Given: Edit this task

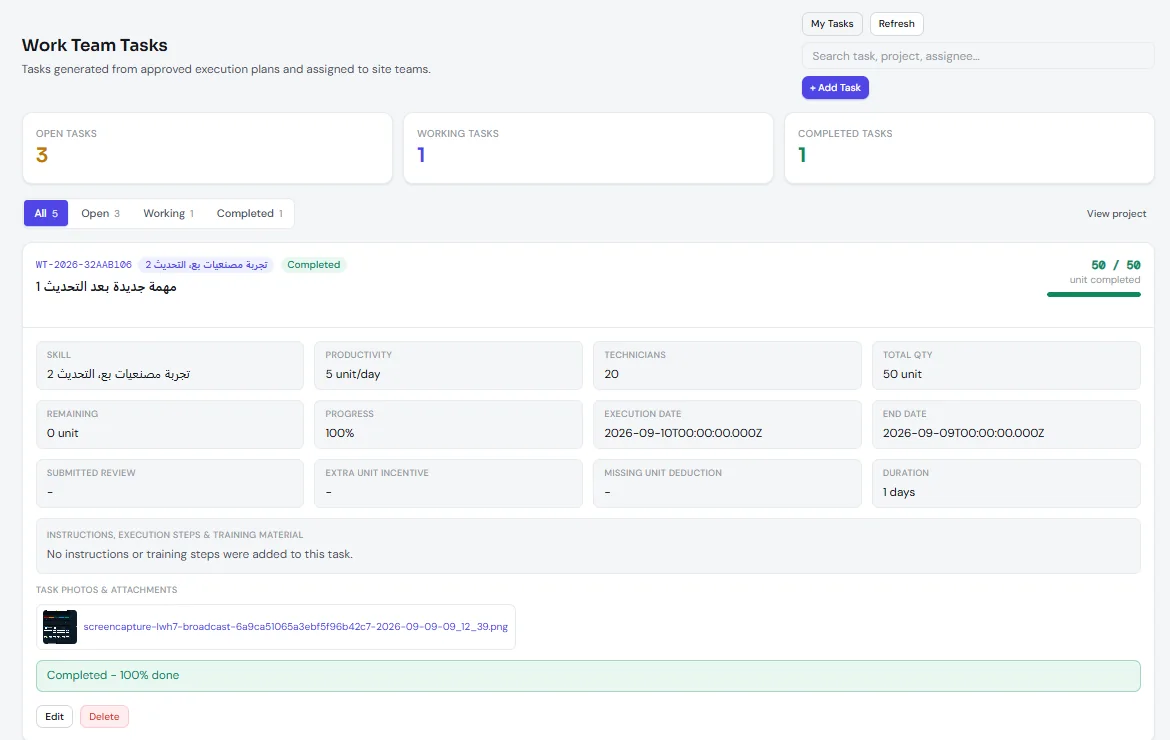Looking at the screenshot, I should tap(54, 716).
